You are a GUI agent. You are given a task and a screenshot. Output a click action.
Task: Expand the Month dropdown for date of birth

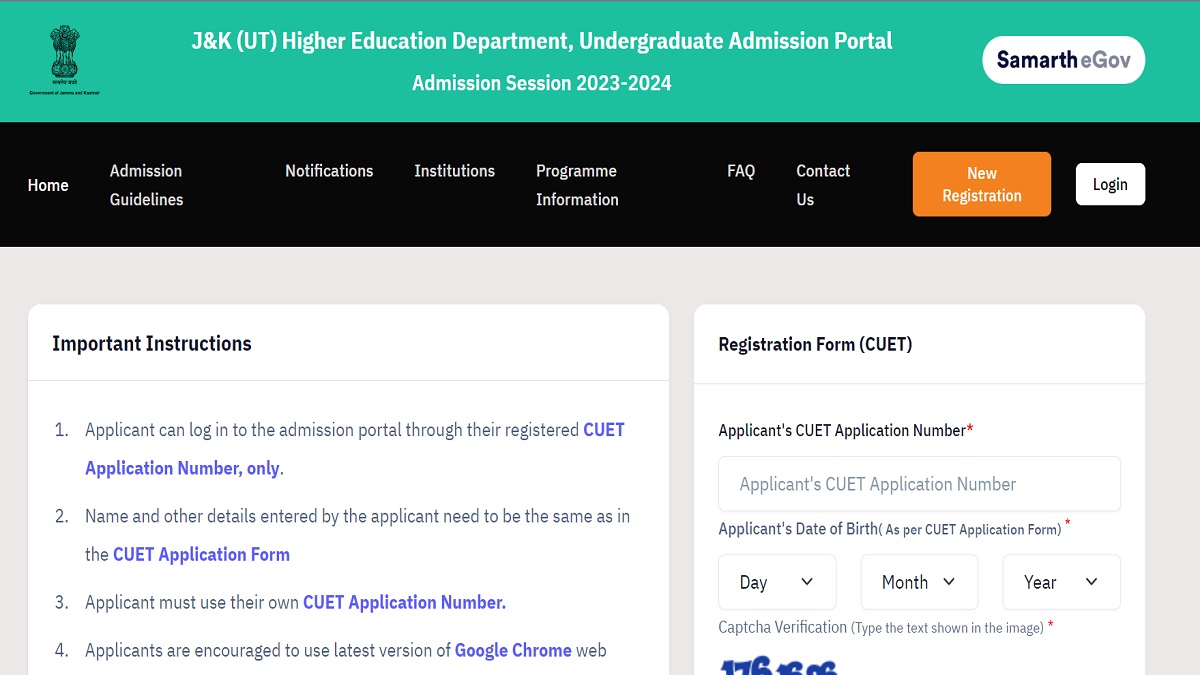919,582
